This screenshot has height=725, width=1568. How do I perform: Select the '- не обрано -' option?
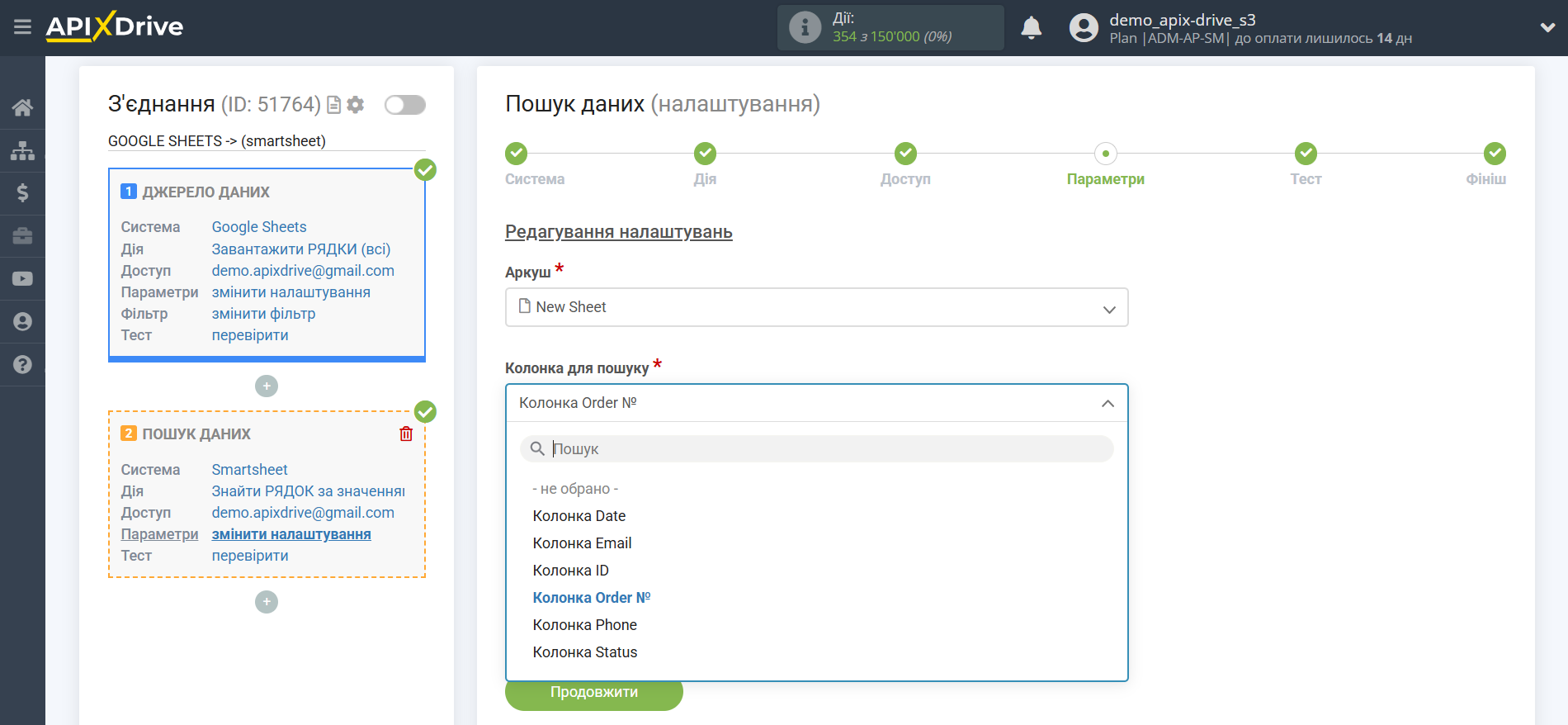[575, 489]
